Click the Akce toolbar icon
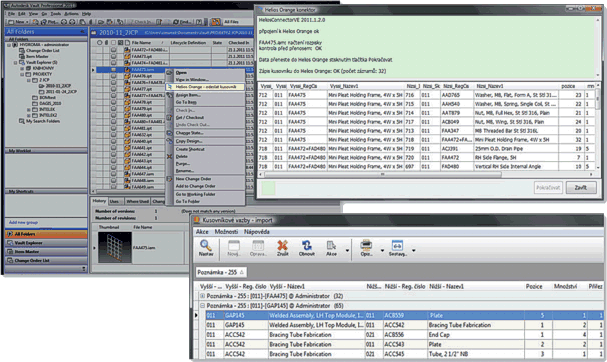The width and height of the screenshot is (607, 362). coord(331,245)
